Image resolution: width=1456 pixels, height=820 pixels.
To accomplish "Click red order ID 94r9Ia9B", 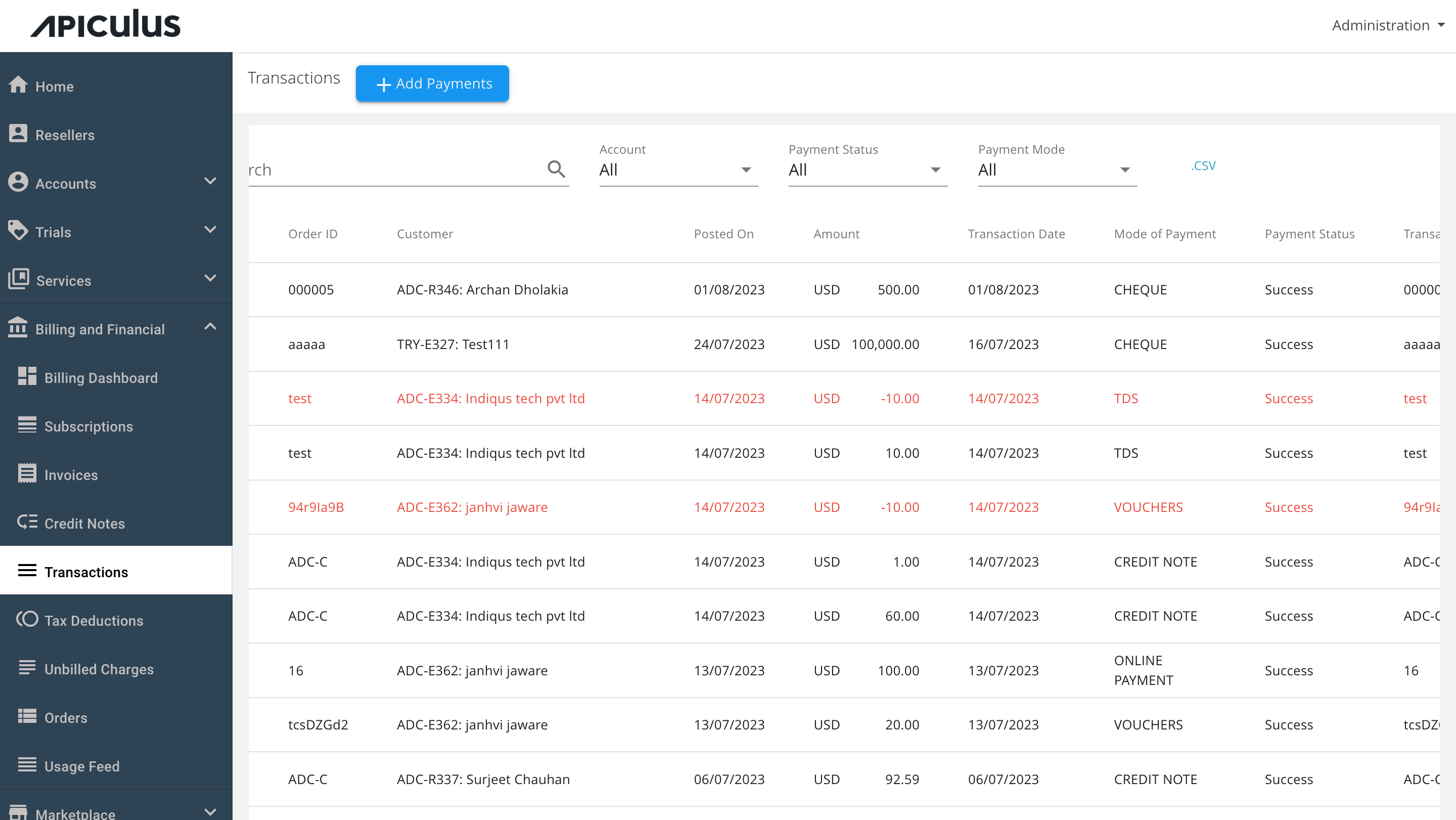I will point(316,507).
